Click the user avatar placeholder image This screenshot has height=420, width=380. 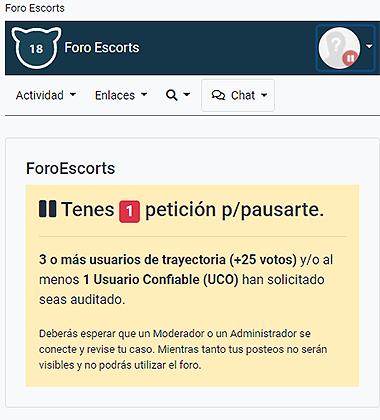(x=339, y=48)
